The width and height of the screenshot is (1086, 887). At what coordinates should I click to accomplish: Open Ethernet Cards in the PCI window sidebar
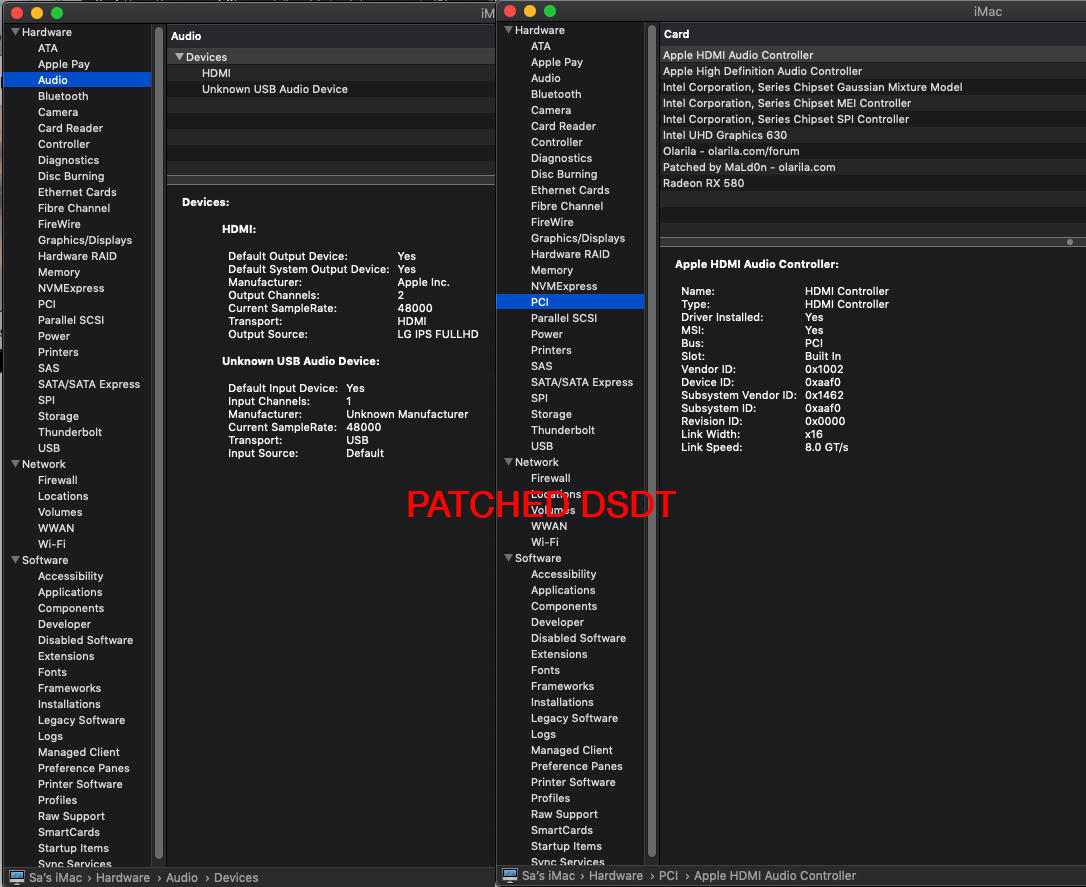click(x=570, y=190)
